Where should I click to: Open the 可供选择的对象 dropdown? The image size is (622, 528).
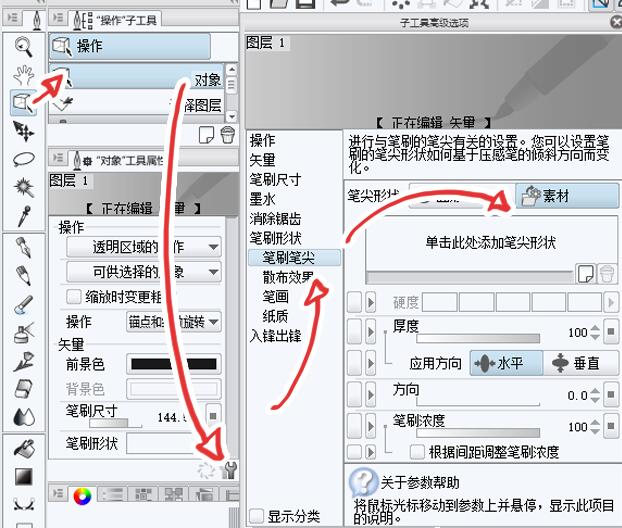144,272
